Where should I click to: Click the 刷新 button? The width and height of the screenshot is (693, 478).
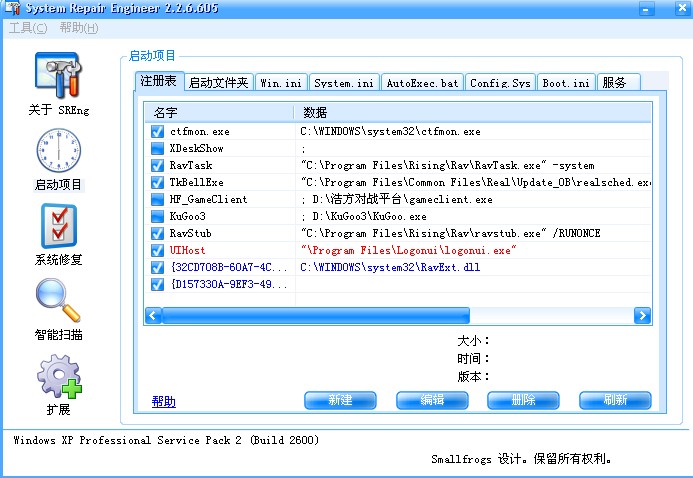point(615,400)
